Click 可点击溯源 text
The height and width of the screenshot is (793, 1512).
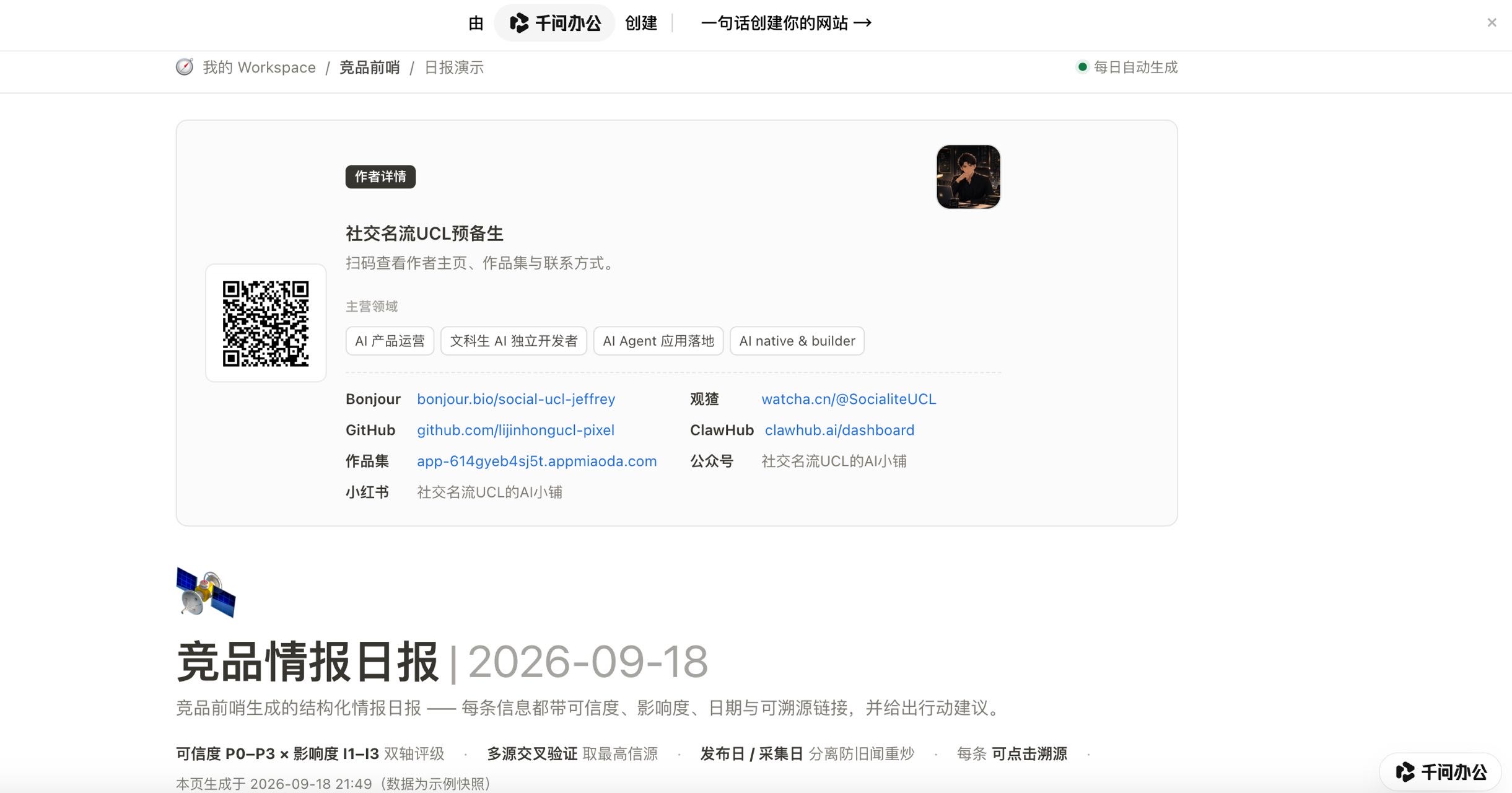(1029, 754)
